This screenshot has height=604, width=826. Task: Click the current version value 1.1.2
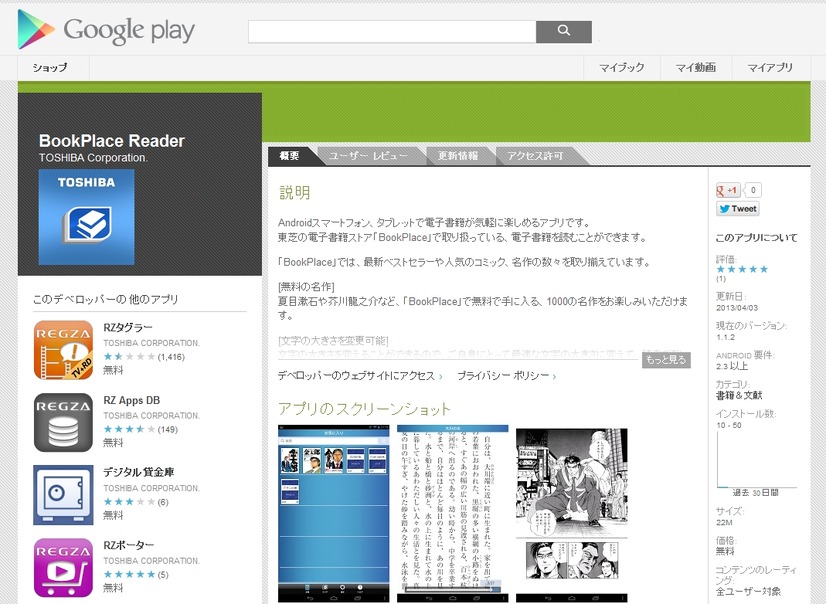(x=725, y=337)
